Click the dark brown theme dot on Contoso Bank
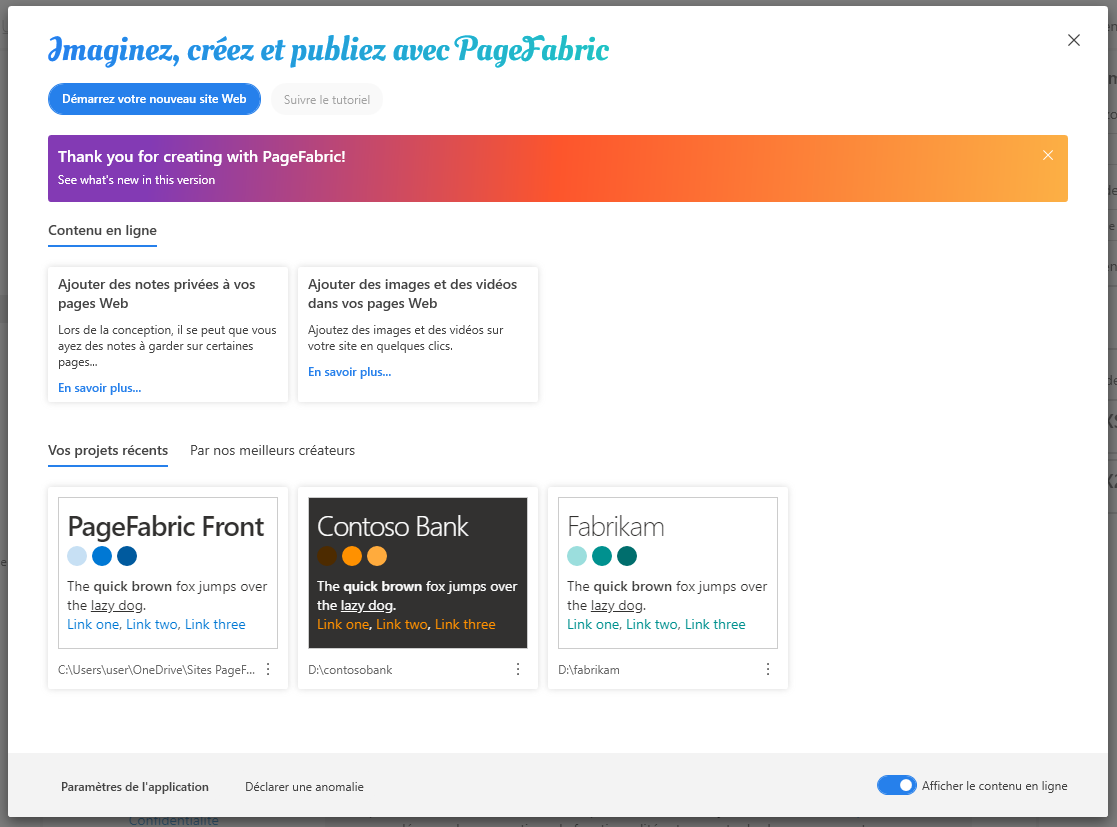The height and width of the screenshot is (827, 1117). click(x=327, y=556)
